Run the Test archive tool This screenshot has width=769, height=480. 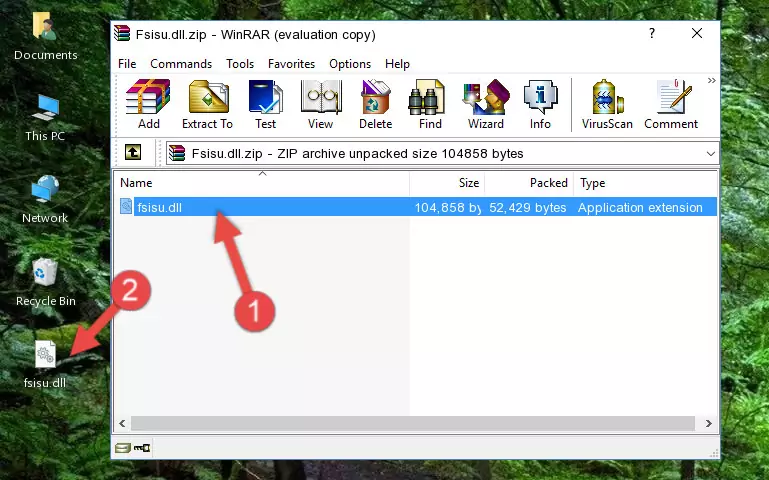(265, 104)
